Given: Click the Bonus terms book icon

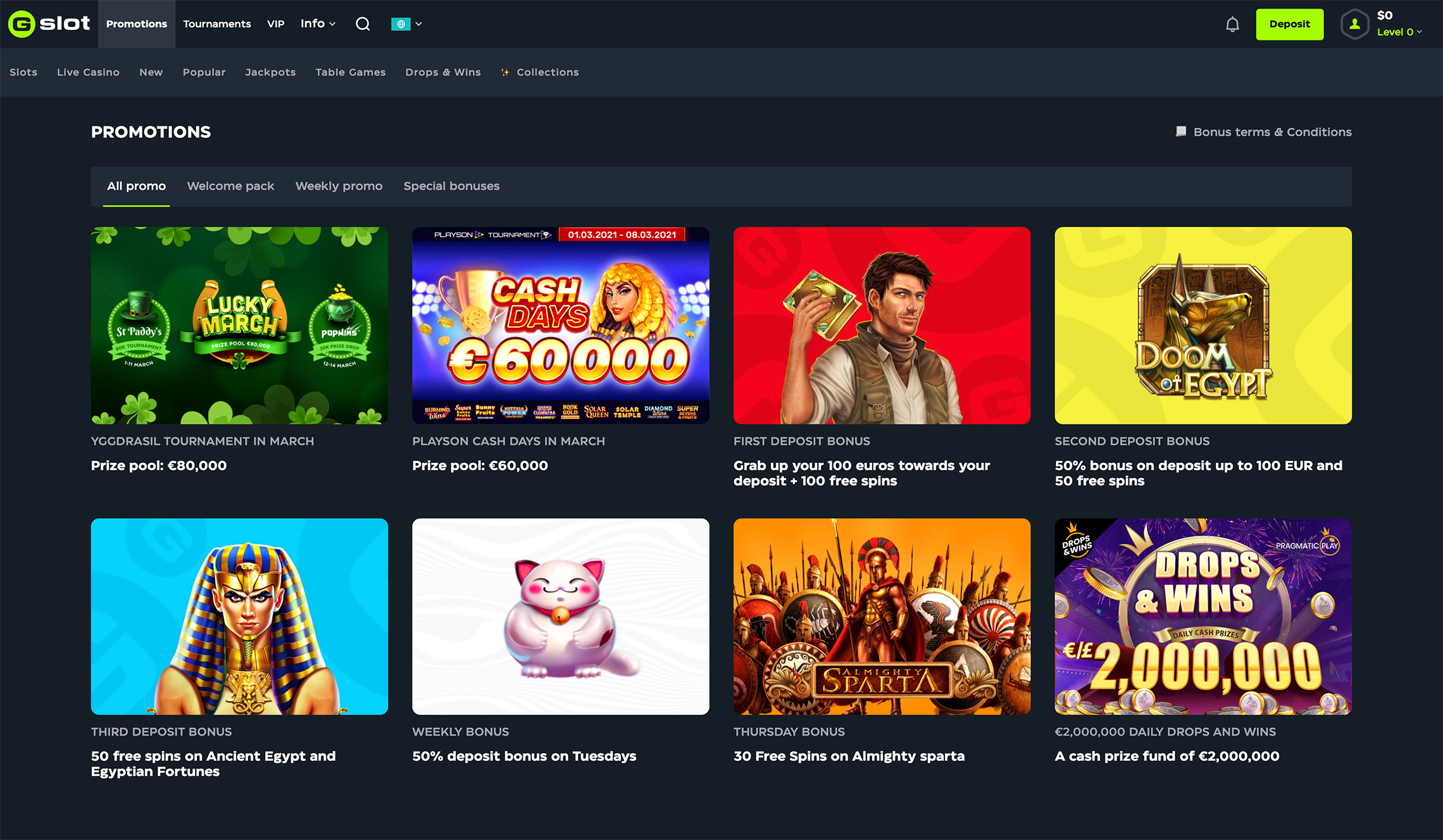Looking at the screenshot, I should click(1181, 132).
